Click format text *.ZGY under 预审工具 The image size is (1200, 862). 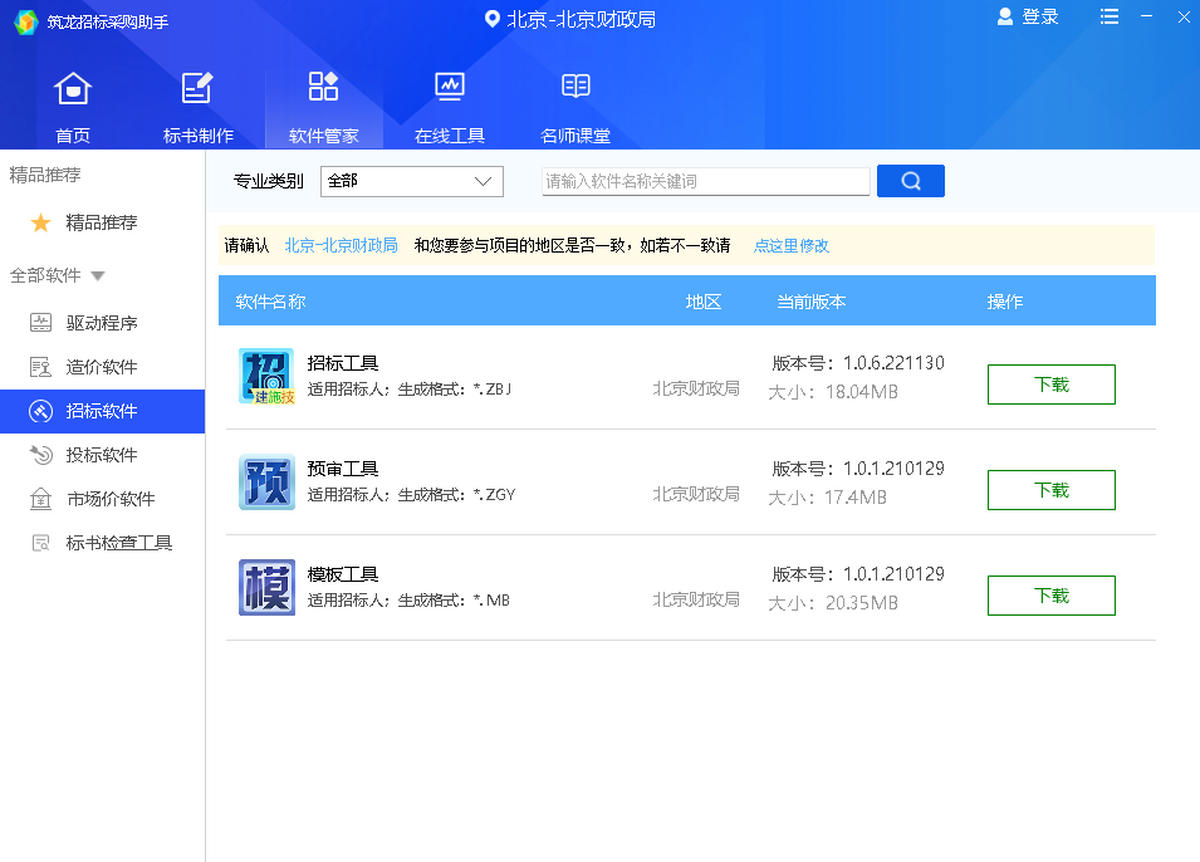pyautogui.click(x=495, y=494)
